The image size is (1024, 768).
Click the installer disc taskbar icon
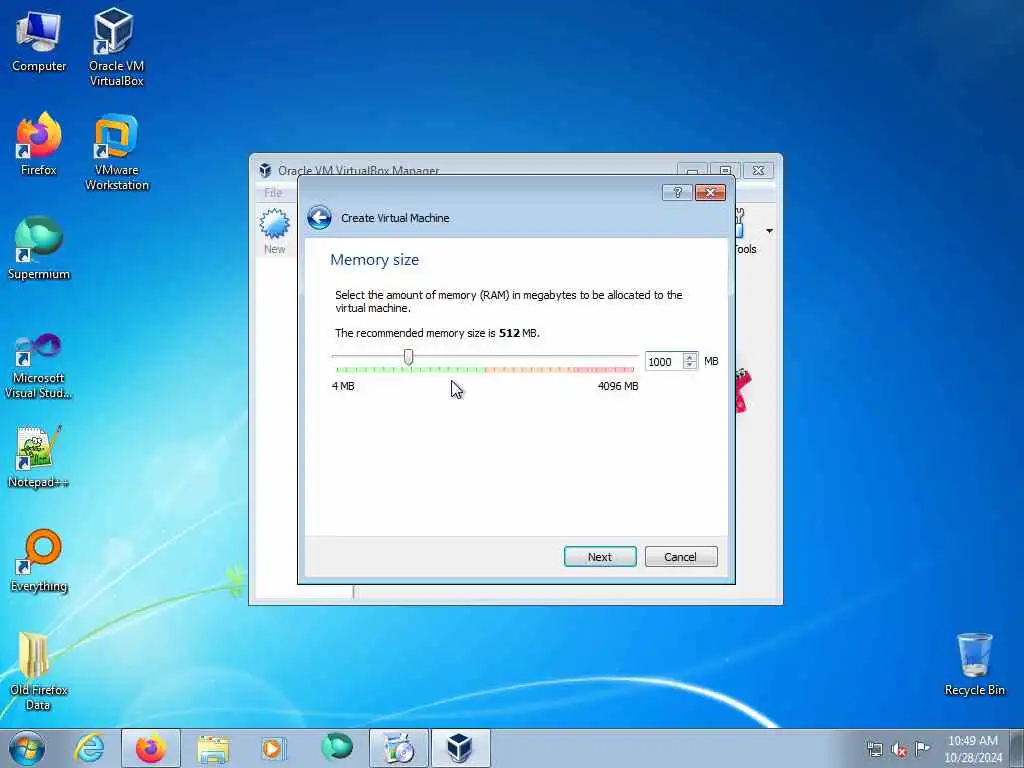pyautogui.click(x=398, y=748)
